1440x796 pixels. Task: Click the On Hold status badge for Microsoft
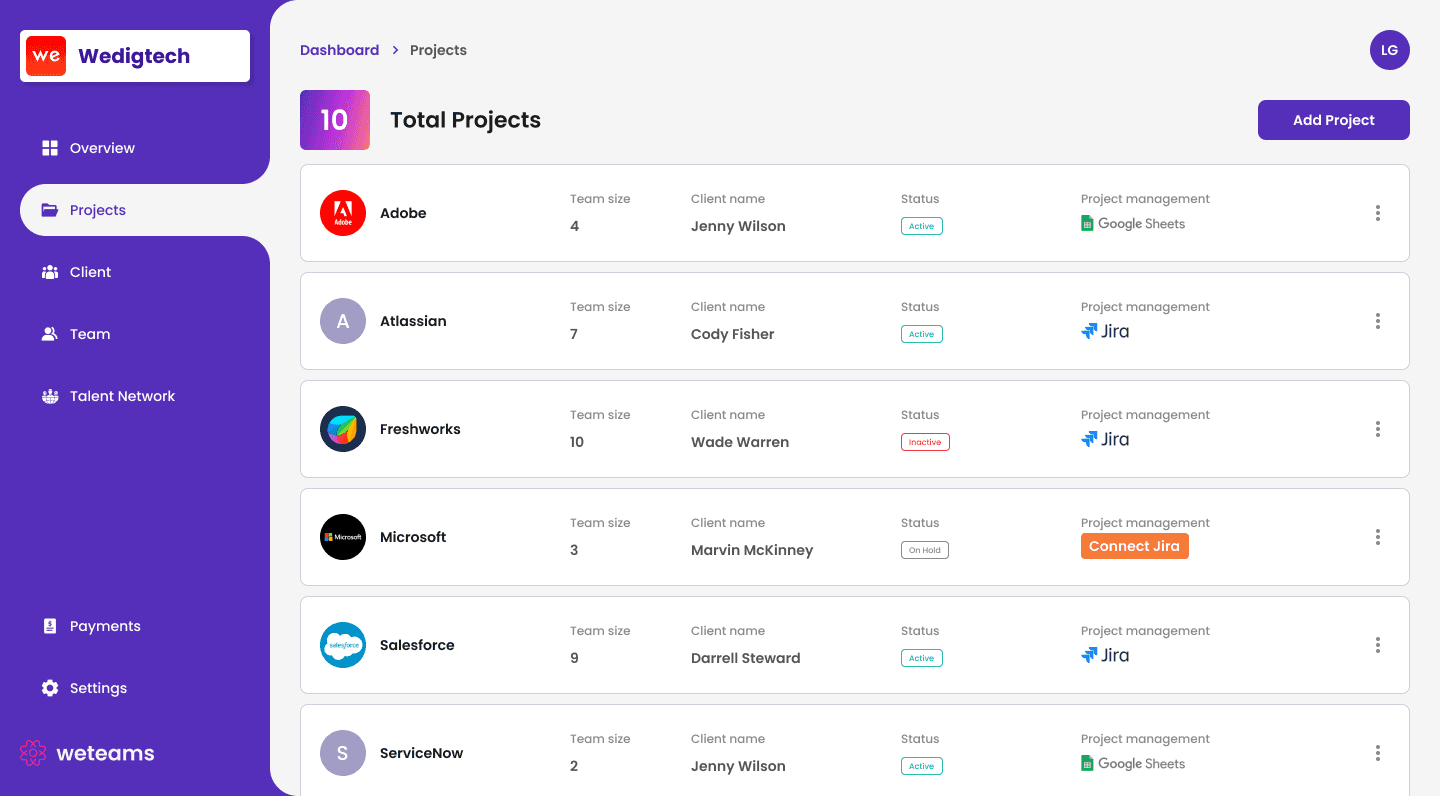[925, 550]
